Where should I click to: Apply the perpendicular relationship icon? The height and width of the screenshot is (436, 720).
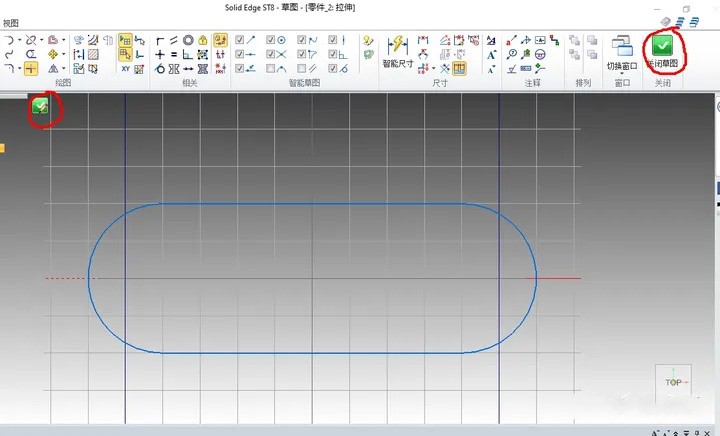click(188, 55)
